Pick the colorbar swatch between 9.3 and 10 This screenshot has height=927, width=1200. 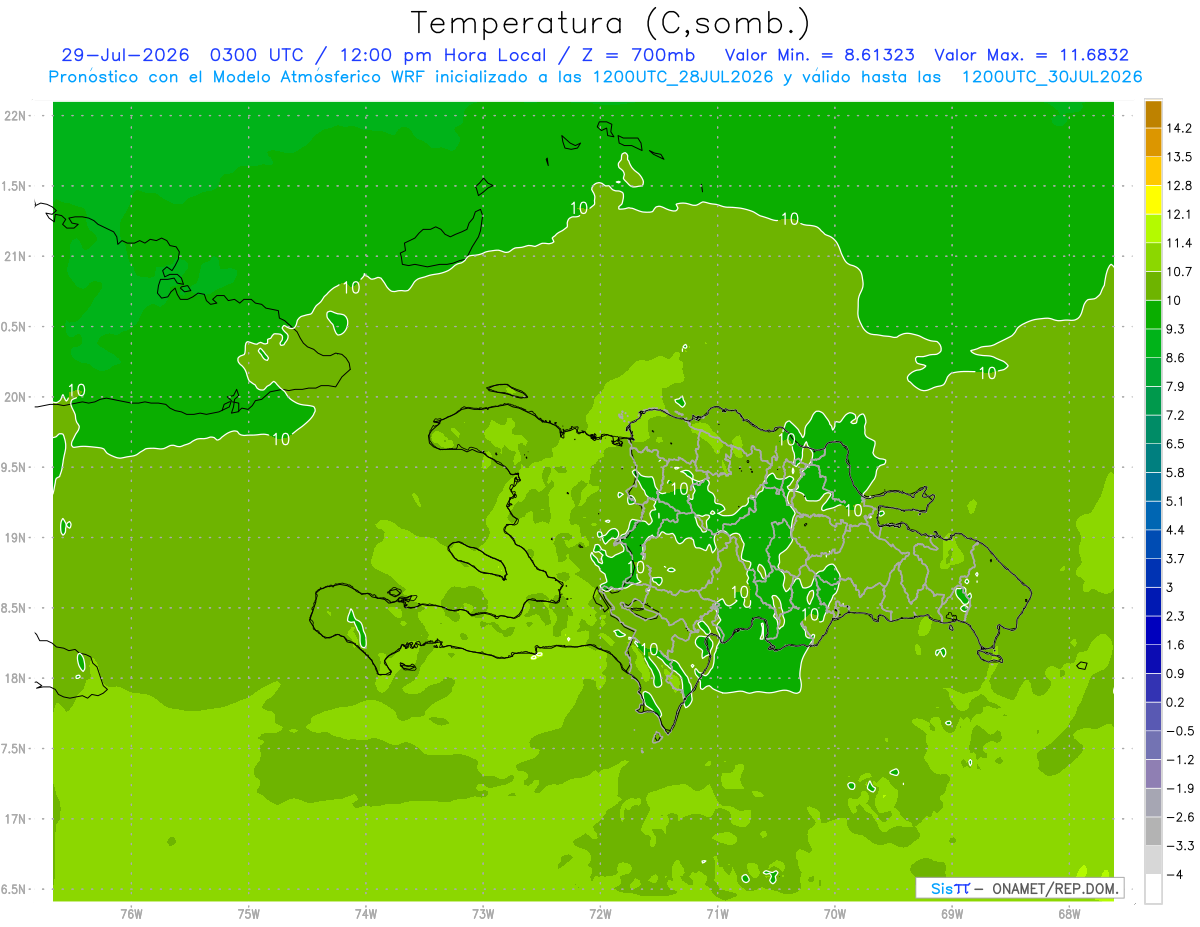1153,315
